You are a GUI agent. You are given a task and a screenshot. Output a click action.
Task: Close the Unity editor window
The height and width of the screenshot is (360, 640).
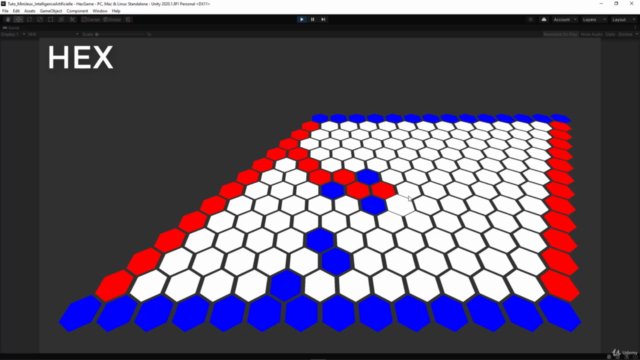point(631,4)
